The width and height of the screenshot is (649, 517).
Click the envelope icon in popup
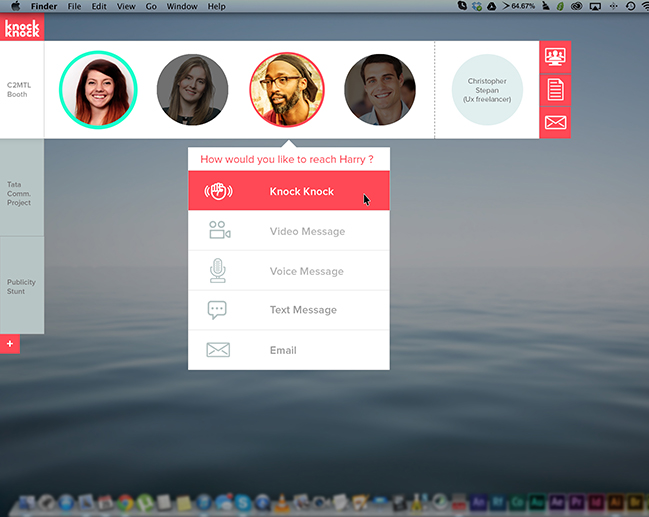[218, 350]
